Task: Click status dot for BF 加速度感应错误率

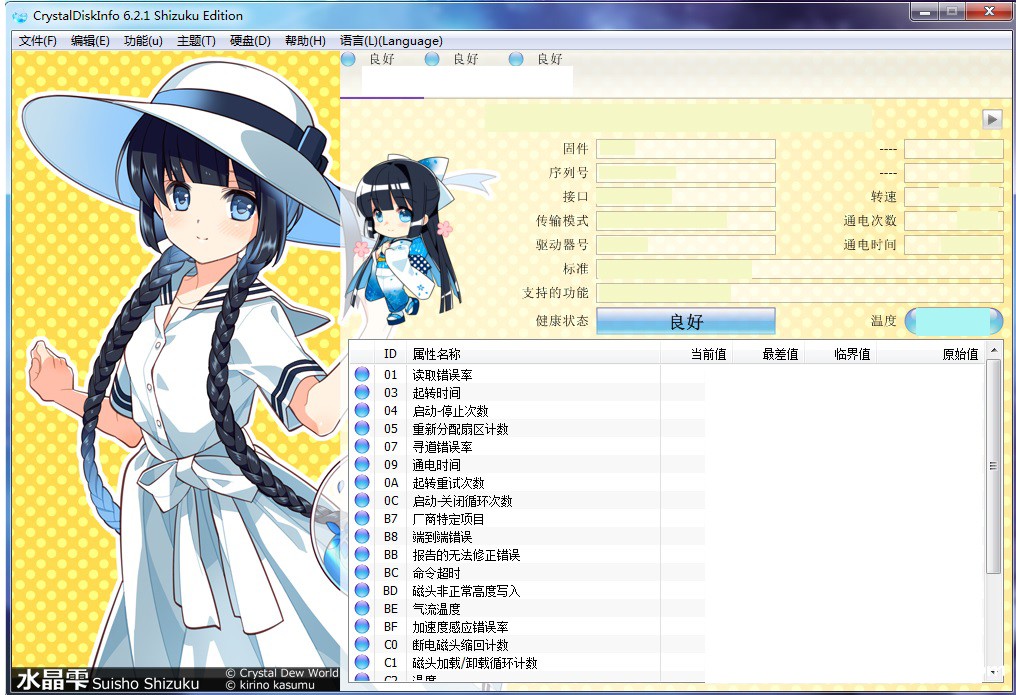Action: (x=362, y=626)
